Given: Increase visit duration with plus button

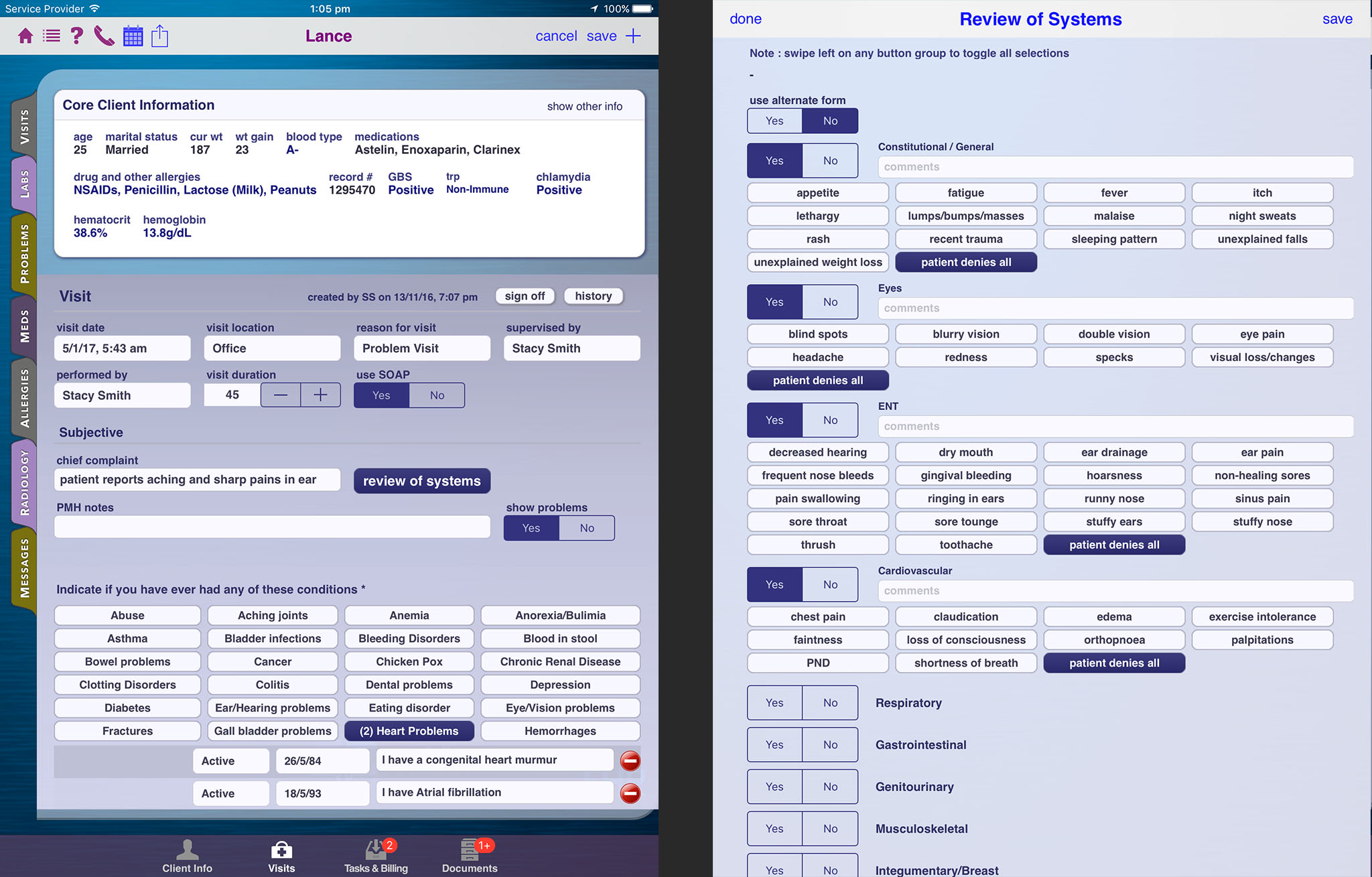Looking at the screenshot, I should coord(320,395).
